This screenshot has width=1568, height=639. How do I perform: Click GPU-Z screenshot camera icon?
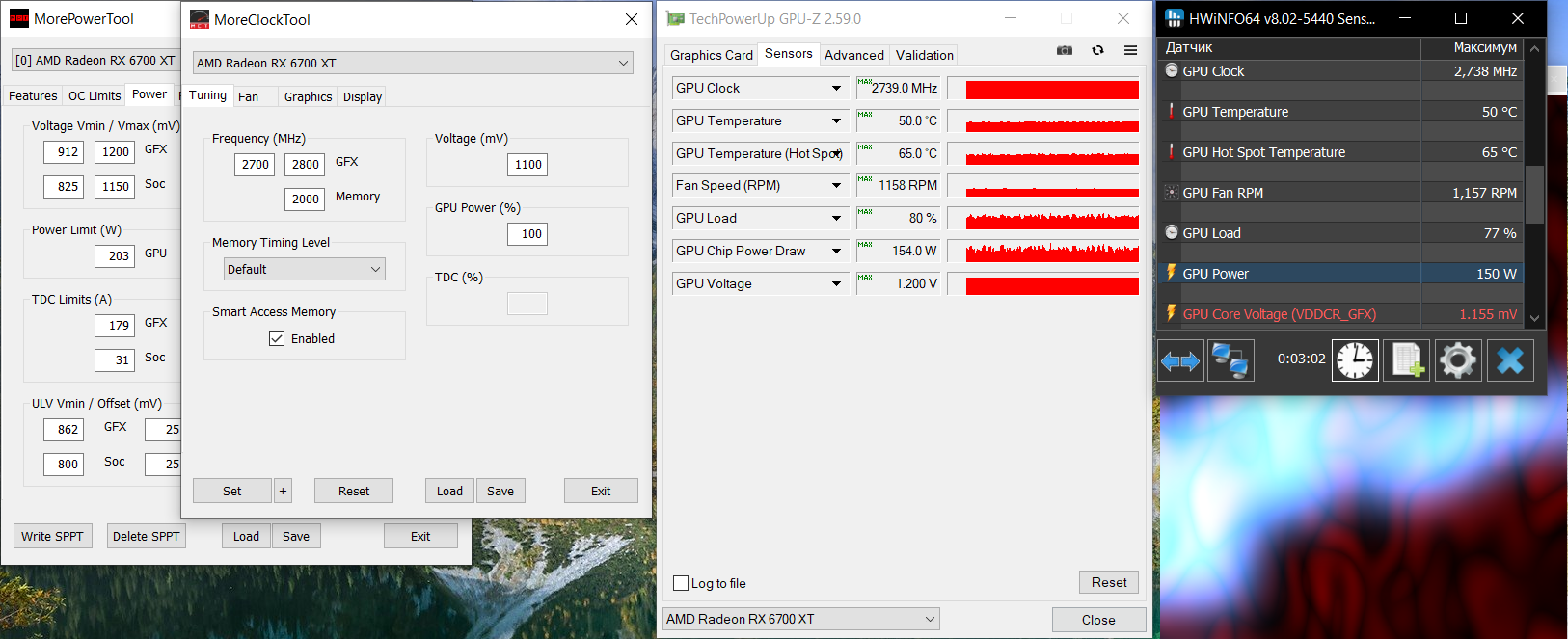pos(1065,50)
